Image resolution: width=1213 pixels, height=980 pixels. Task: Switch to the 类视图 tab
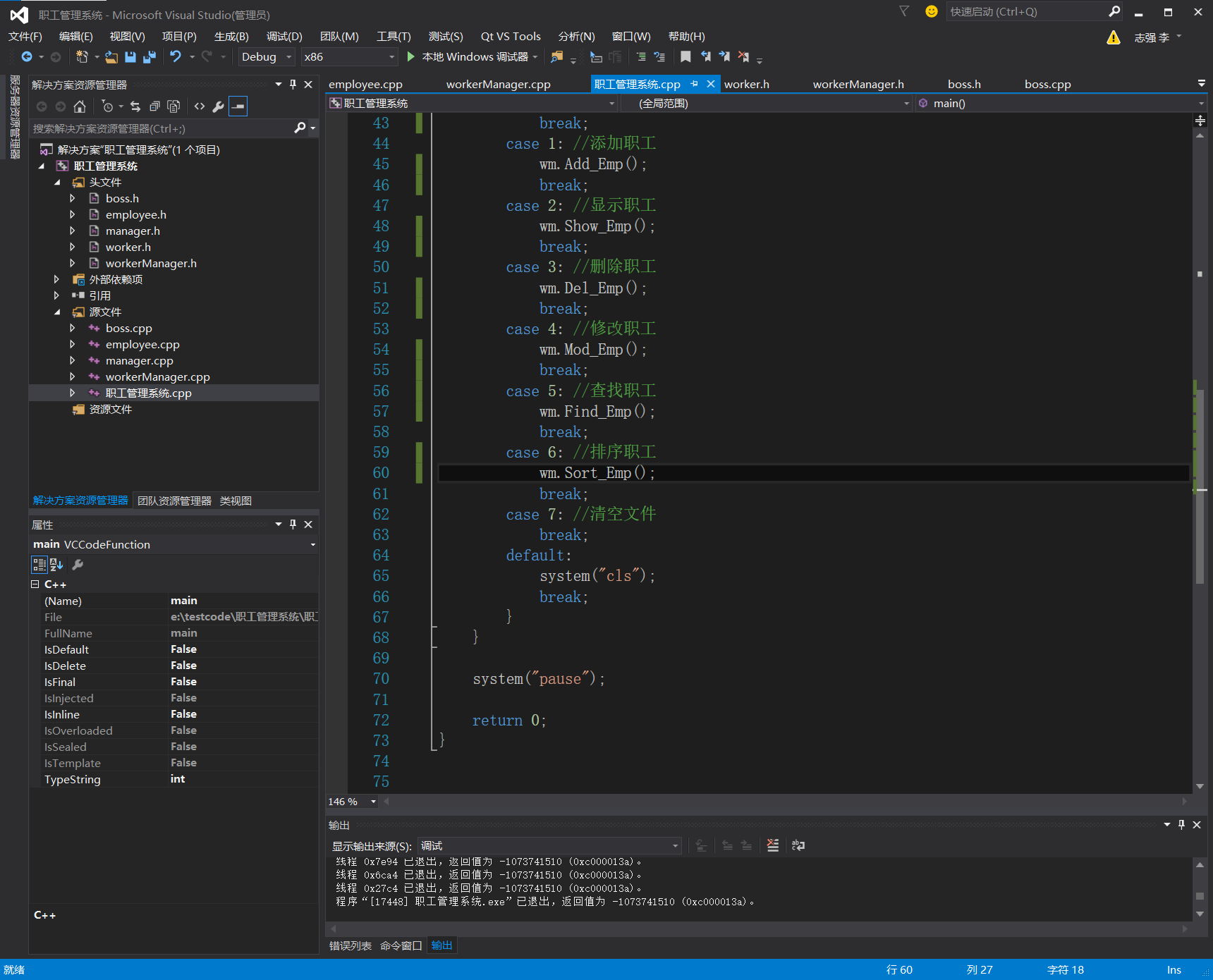coord(236,501)
